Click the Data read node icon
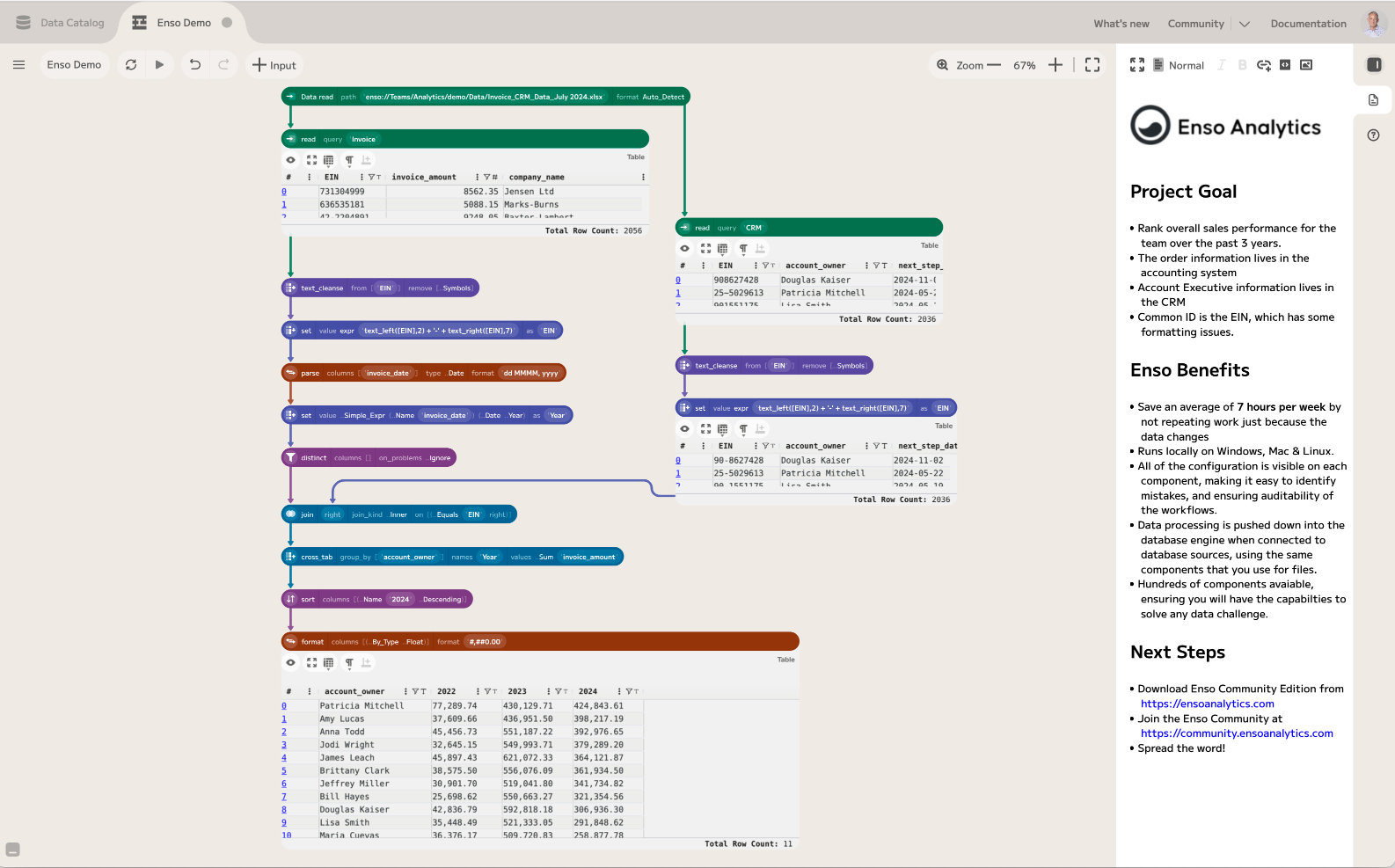The width and height of the screenshot is (1395, 868). [x=290, y=97]
